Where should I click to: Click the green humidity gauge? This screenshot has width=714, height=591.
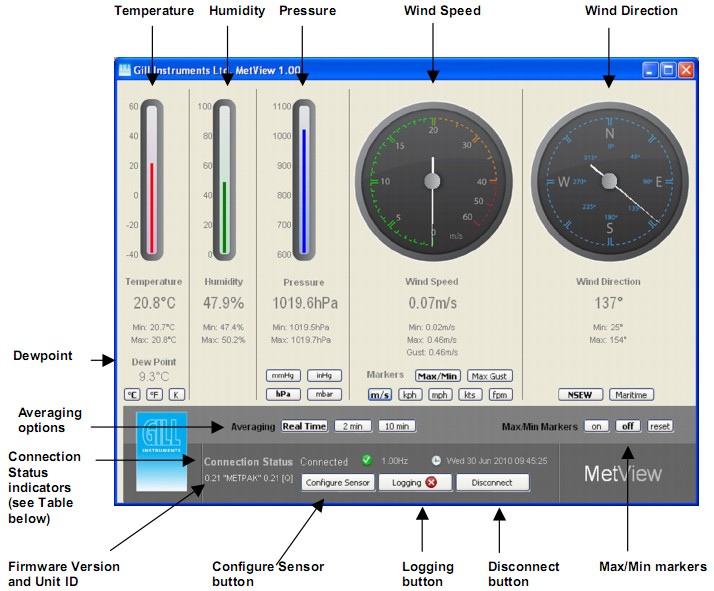(224, 180)
